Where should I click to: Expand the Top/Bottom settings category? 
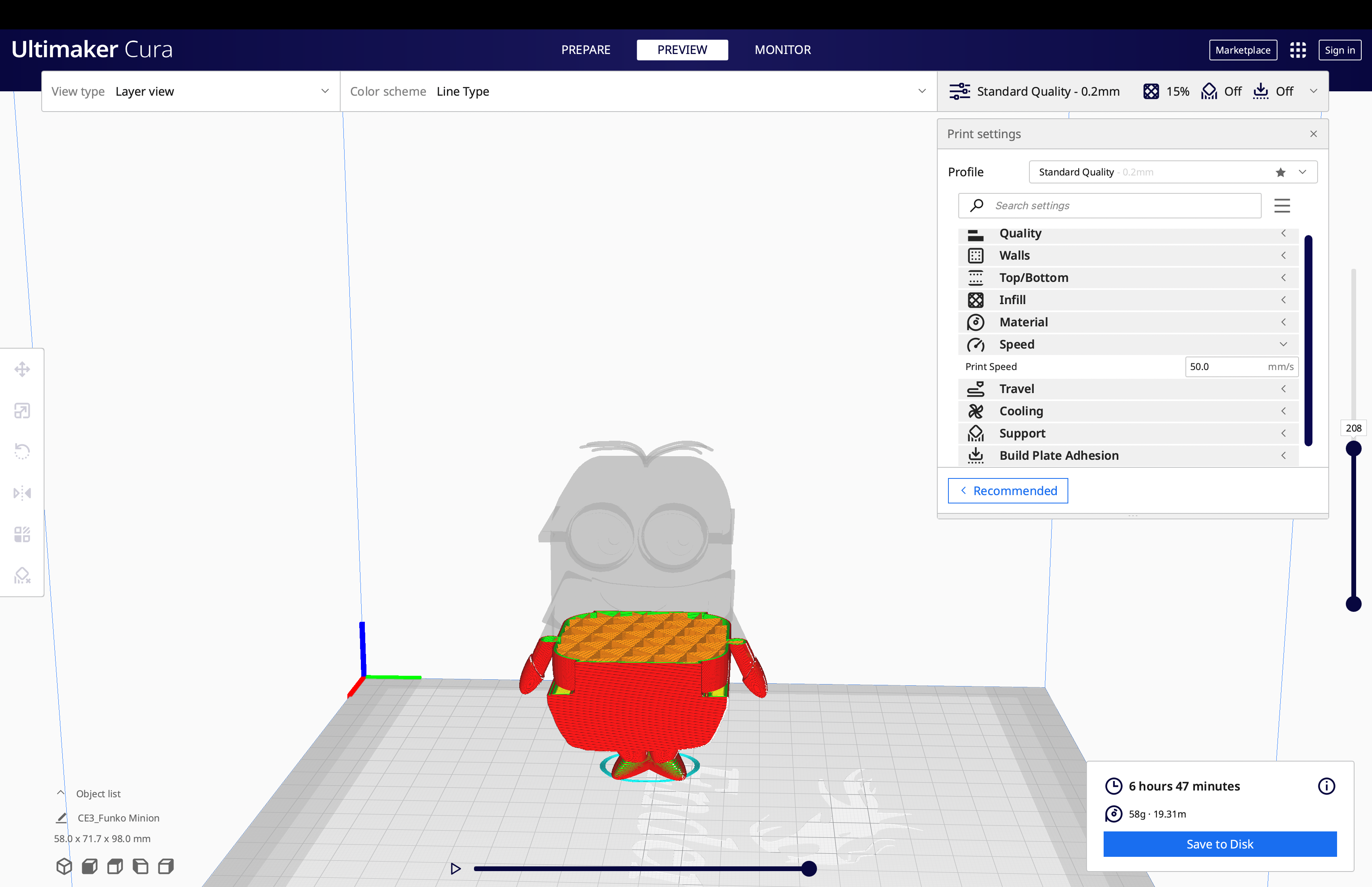tap(1128, 278)
